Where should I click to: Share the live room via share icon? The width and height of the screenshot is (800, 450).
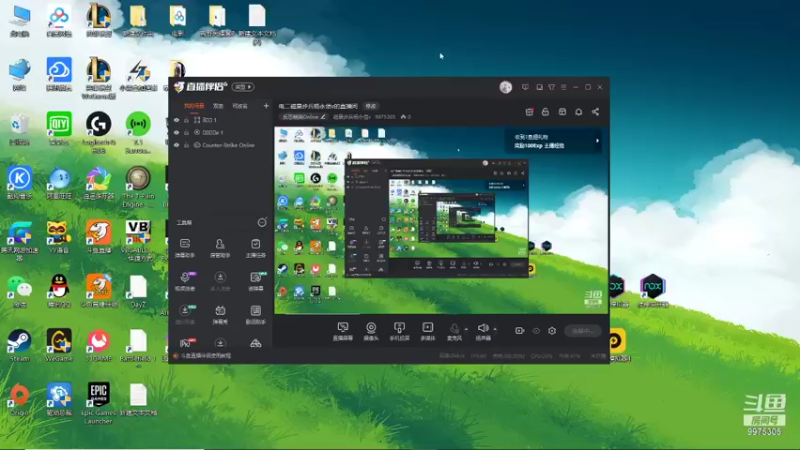point(595,112)
